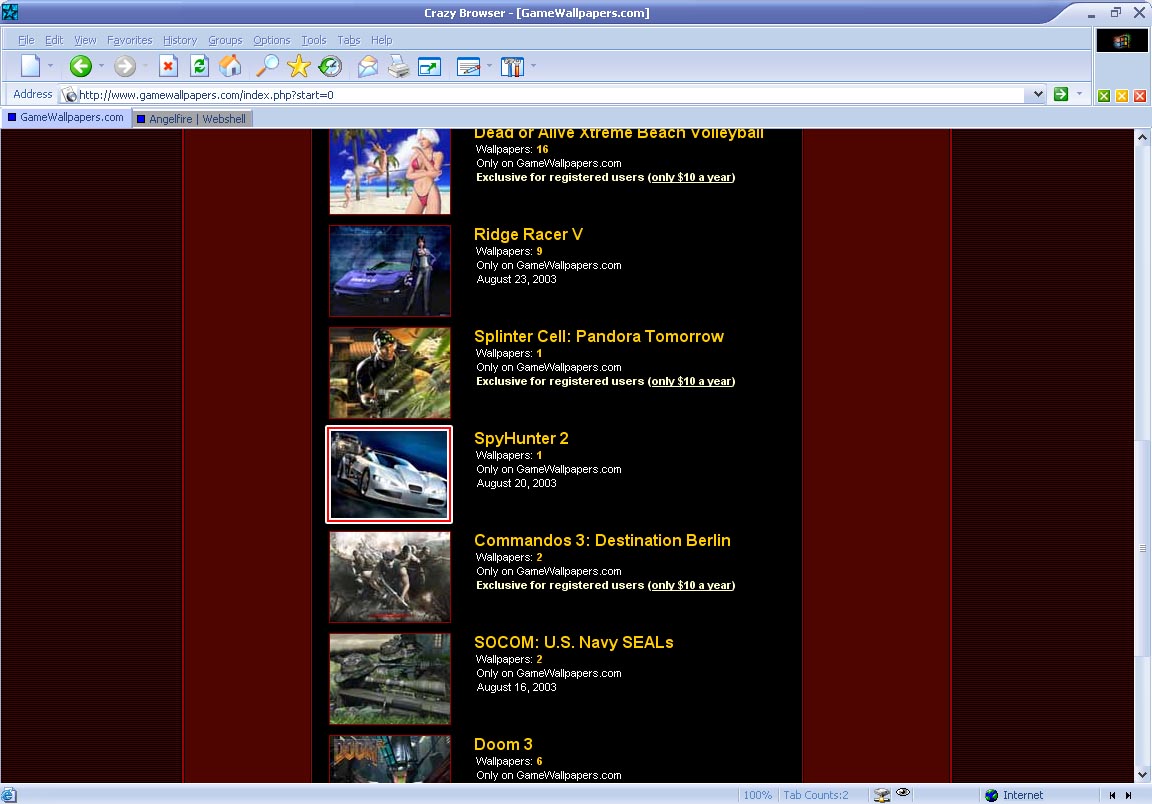Open the SpyHunter 2 title link
This screenshot has width=1152, height=804.
tap(521, 439)
